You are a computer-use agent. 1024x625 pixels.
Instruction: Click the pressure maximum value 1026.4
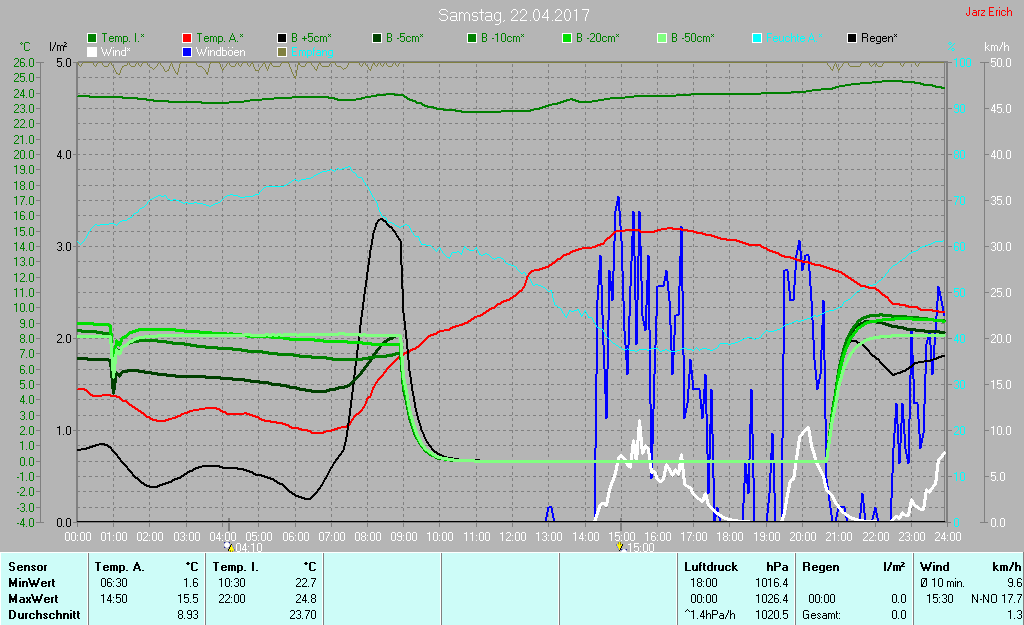pyautogui.click(x=772, y=598)
